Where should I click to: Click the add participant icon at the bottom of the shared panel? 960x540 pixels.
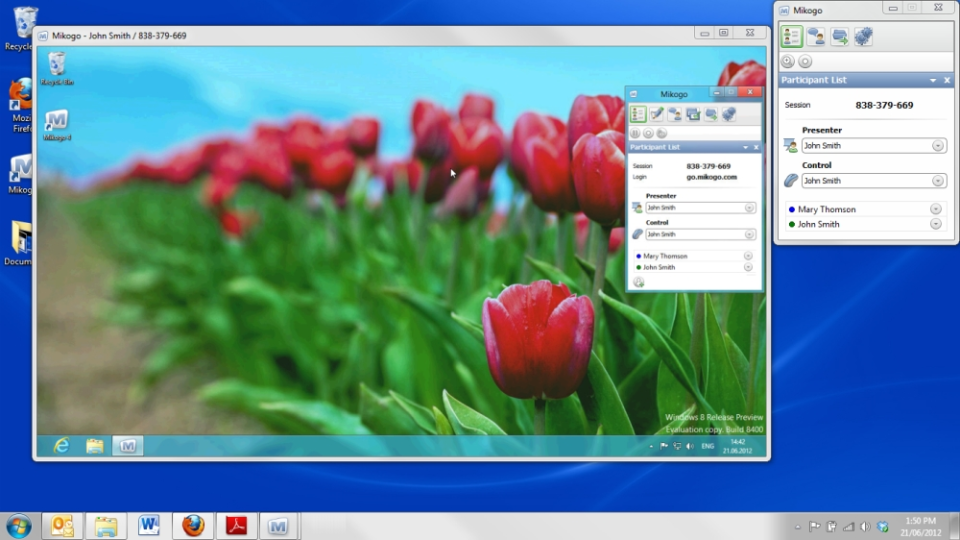[639, 282]
